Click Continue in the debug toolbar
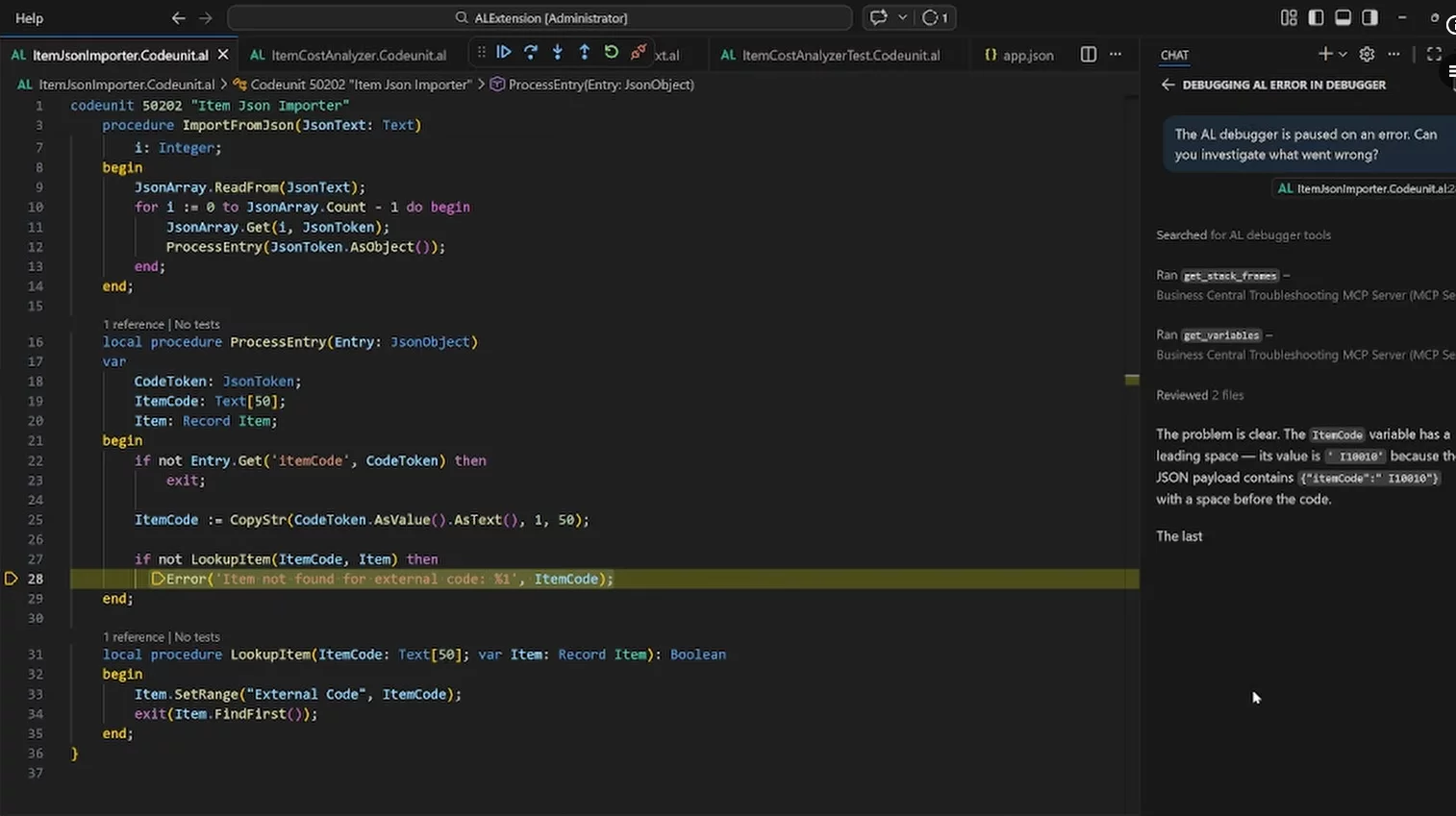 (x=503, y=53)
